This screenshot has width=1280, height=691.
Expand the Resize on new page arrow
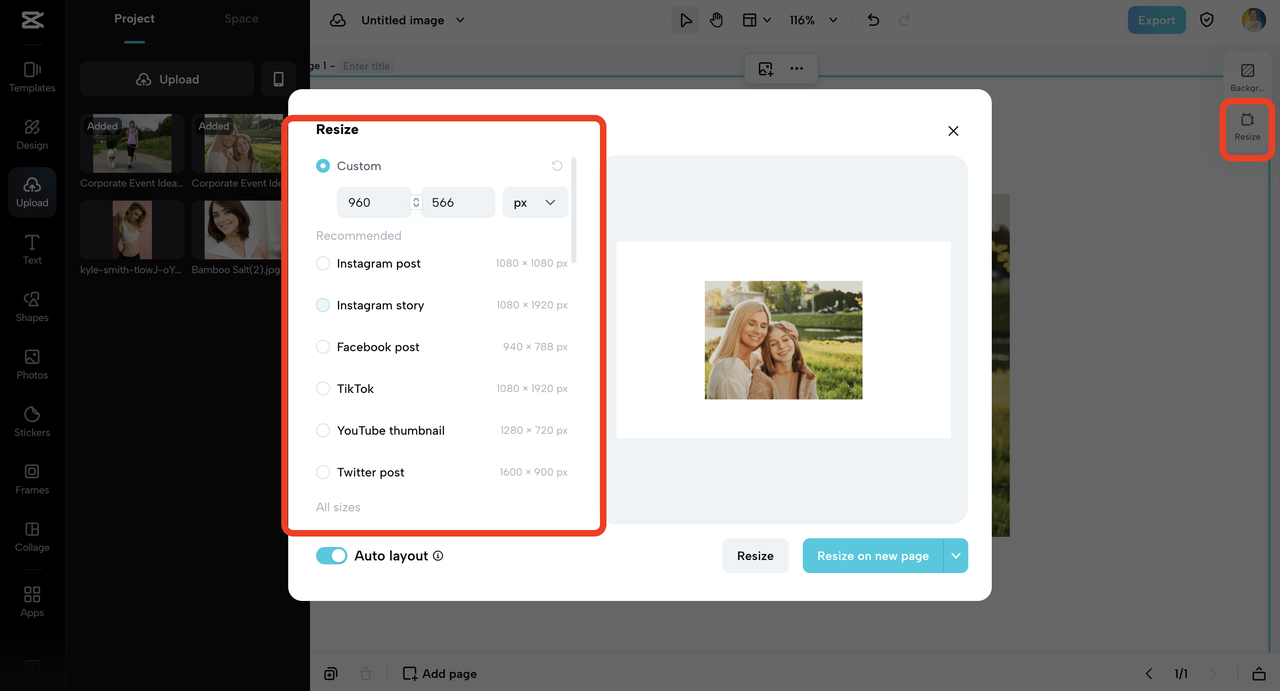point(956,556)
